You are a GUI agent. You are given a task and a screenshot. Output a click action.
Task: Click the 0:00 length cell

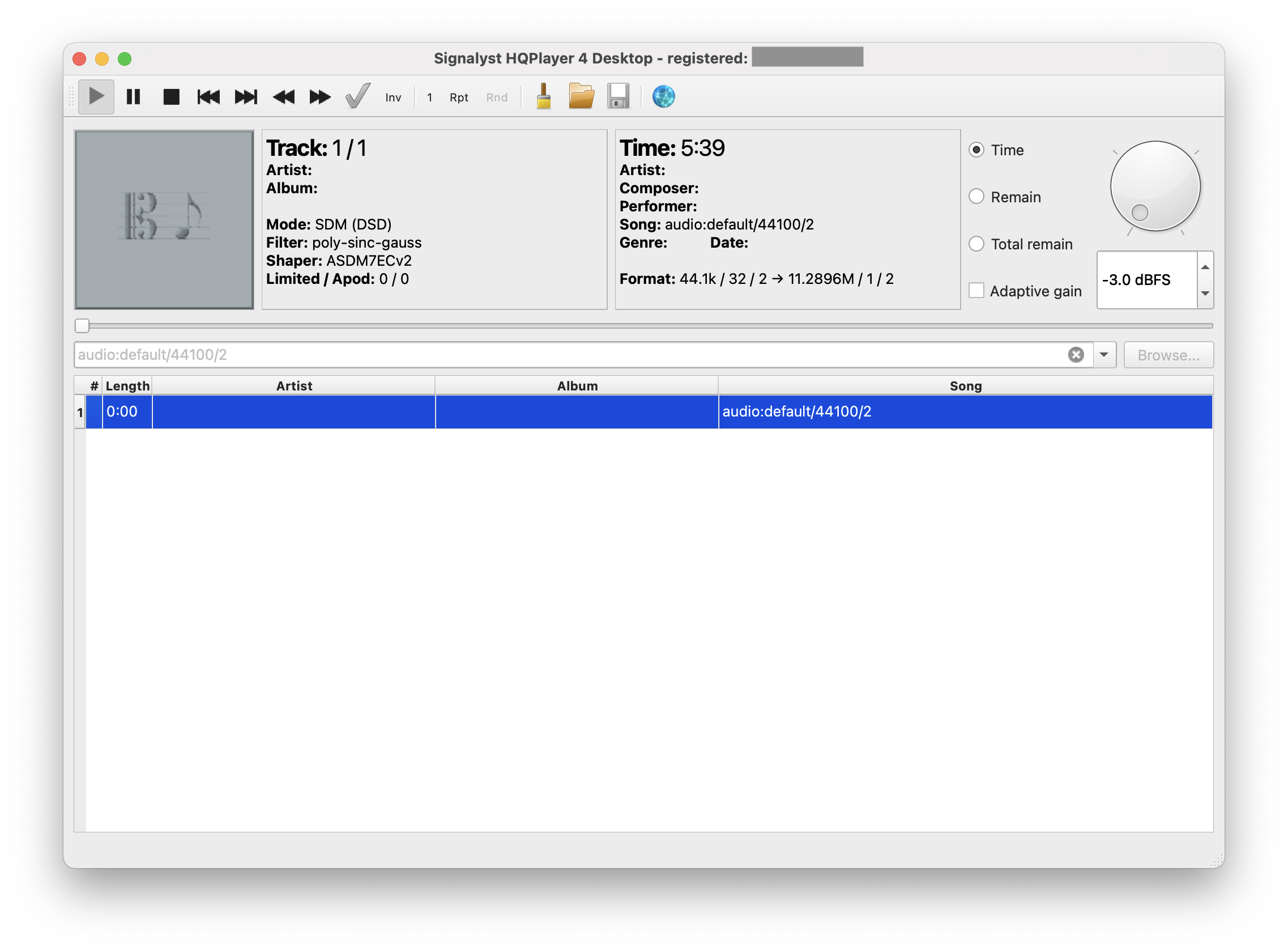coord(127,412)
